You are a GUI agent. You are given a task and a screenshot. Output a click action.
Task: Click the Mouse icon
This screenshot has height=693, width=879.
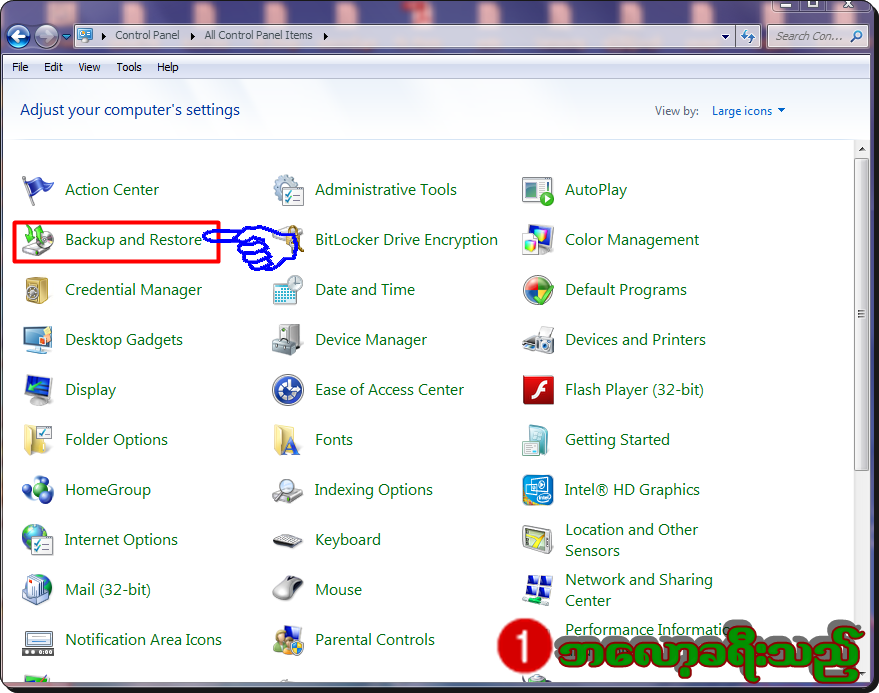288,589
